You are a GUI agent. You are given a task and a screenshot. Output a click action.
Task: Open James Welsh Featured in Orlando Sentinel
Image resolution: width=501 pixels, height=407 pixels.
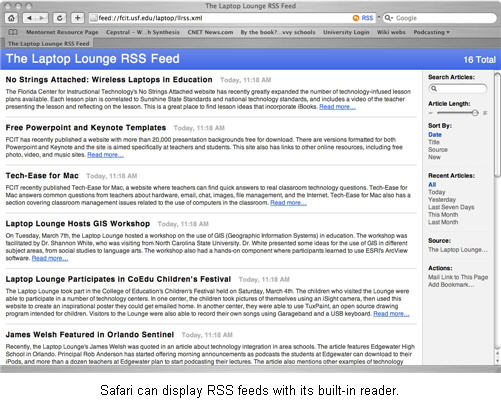90,335
